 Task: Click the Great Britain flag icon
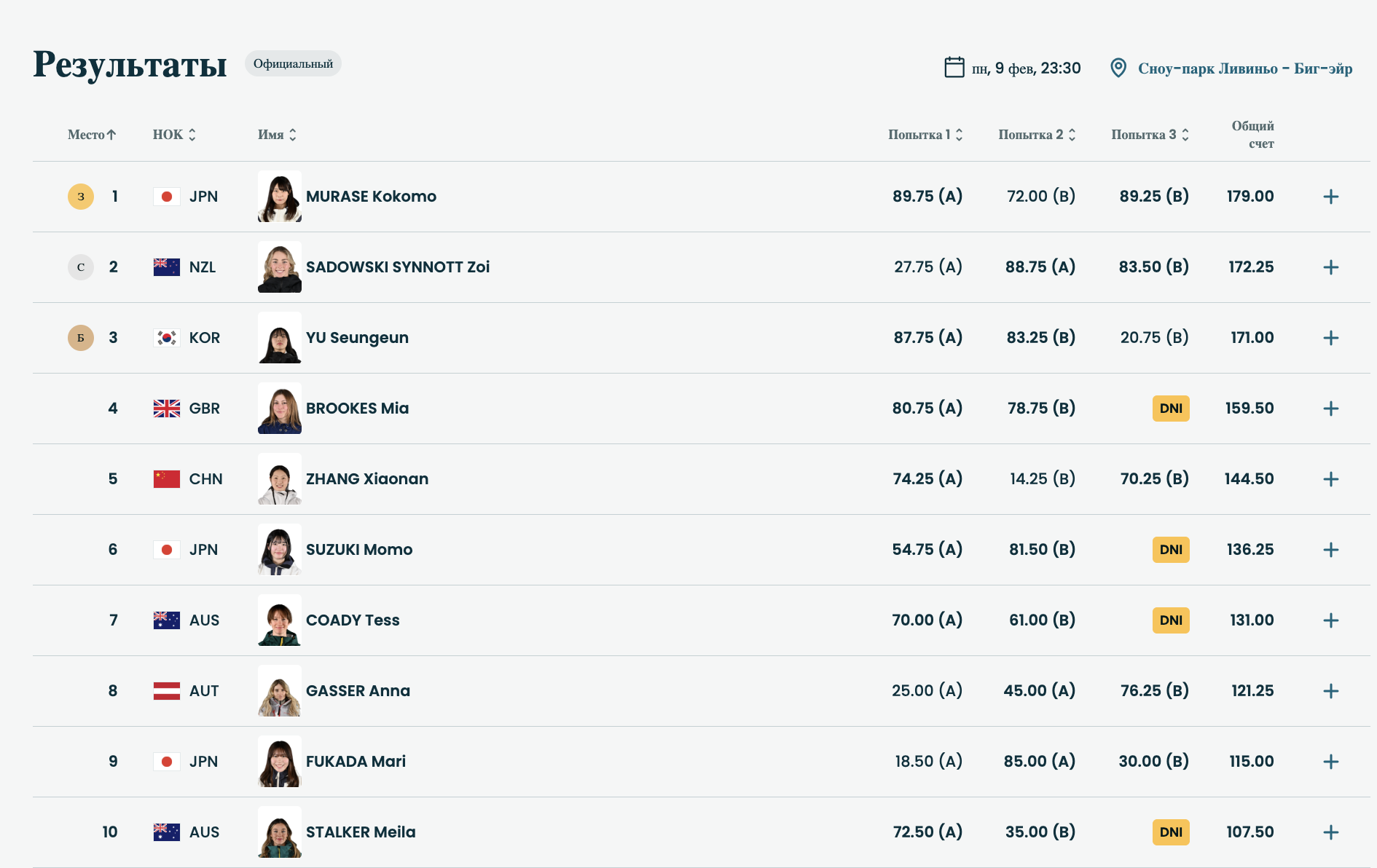pyautogui.click(x=167, y=409)
